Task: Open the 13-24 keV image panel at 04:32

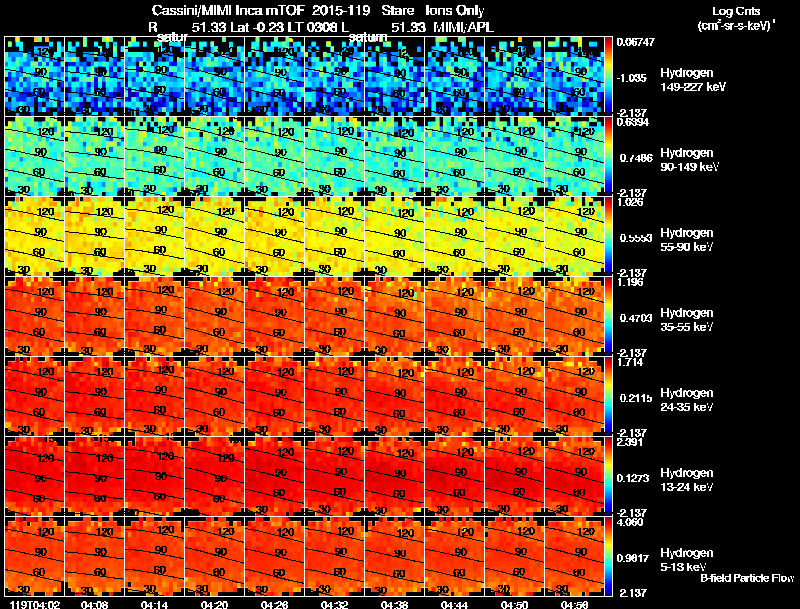Action: click(334, 476)
